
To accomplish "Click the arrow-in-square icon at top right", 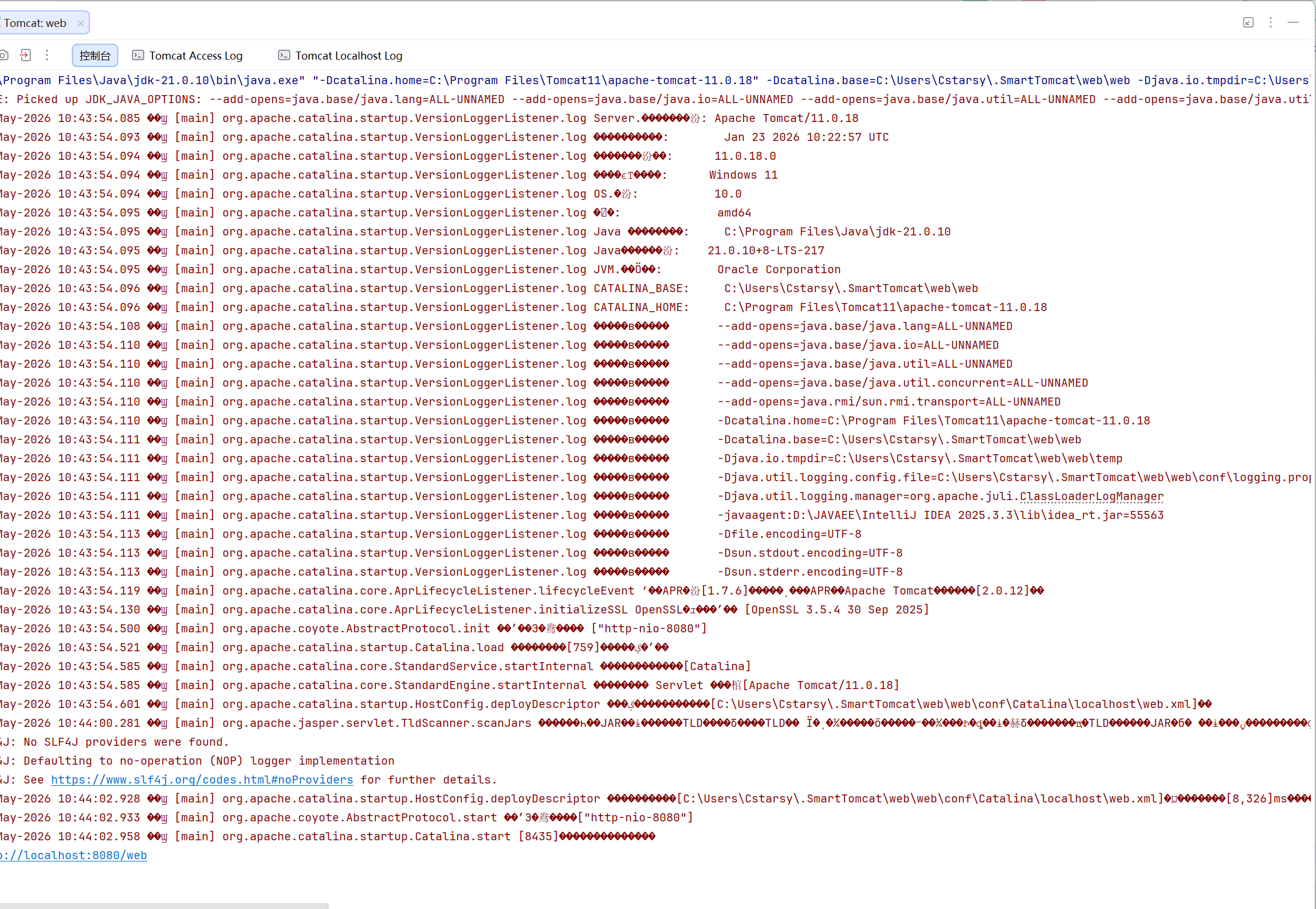I will click(1248, 22).
